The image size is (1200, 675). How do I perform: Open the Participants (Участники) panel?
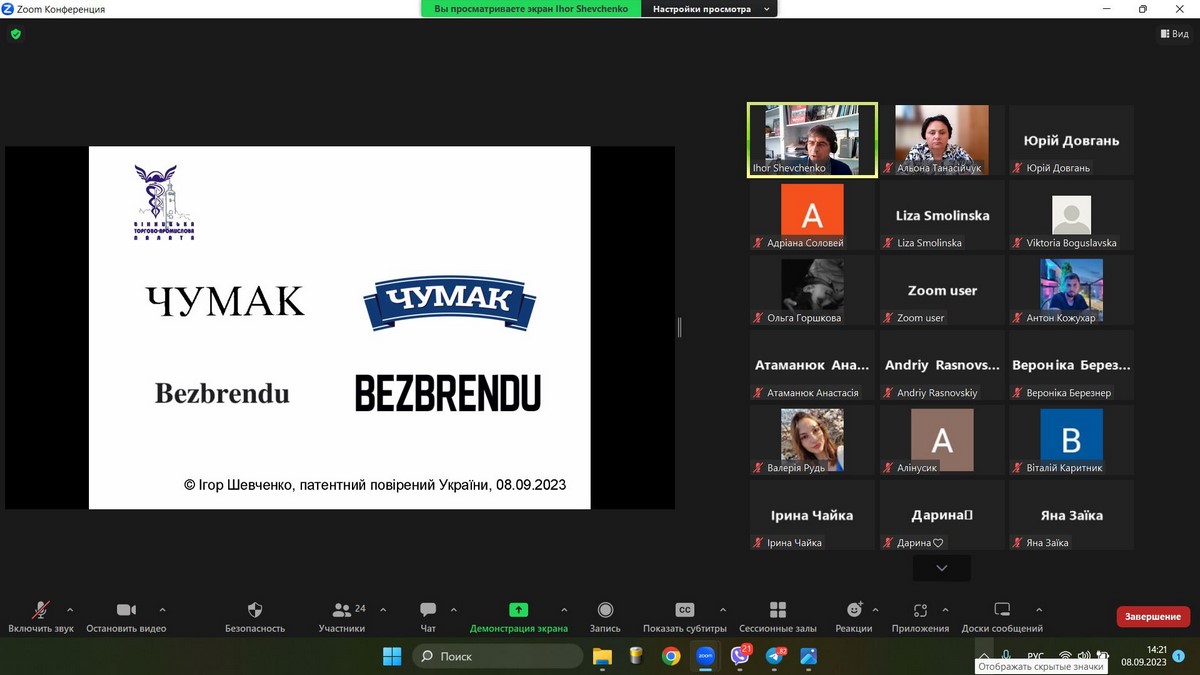(x=341, y=610)
